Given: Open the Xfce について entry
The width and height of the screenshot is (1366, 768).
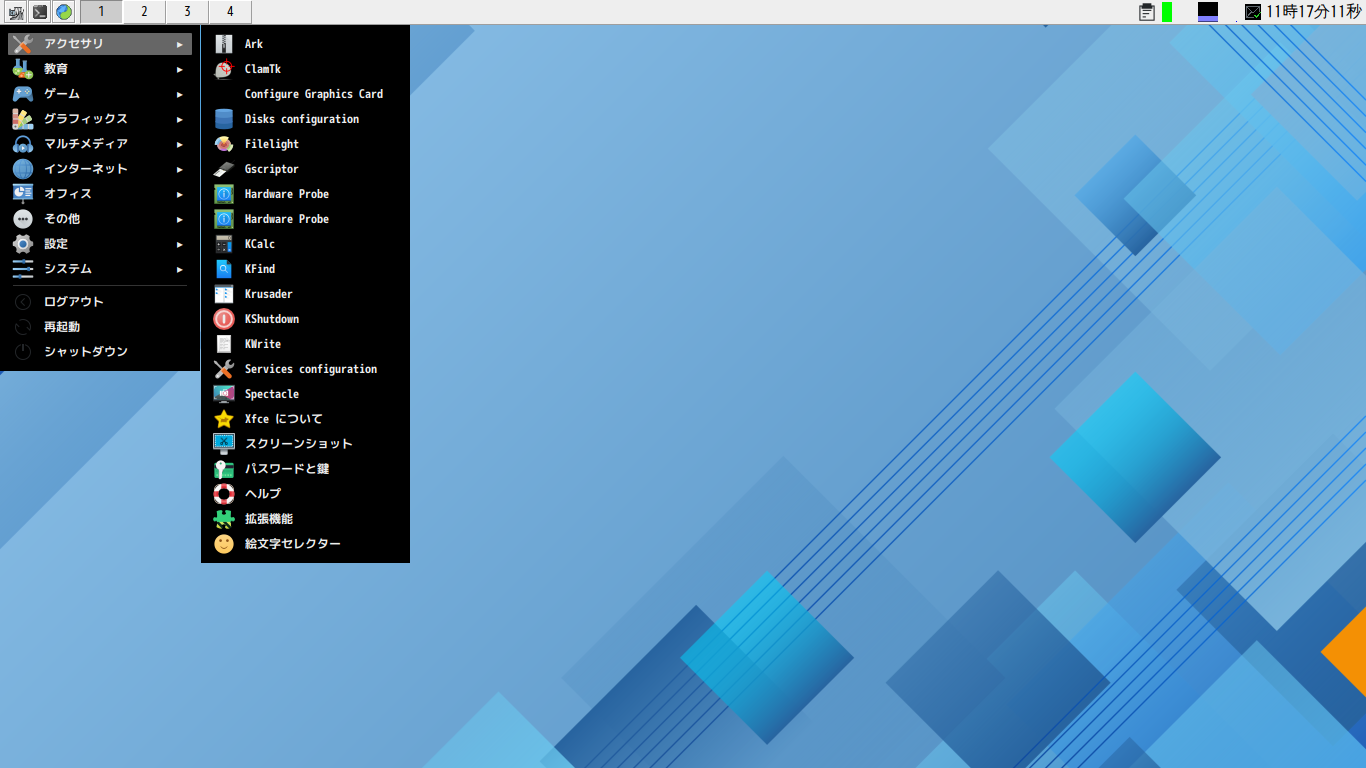Looking at the screenshot, I should click(305, 419).
